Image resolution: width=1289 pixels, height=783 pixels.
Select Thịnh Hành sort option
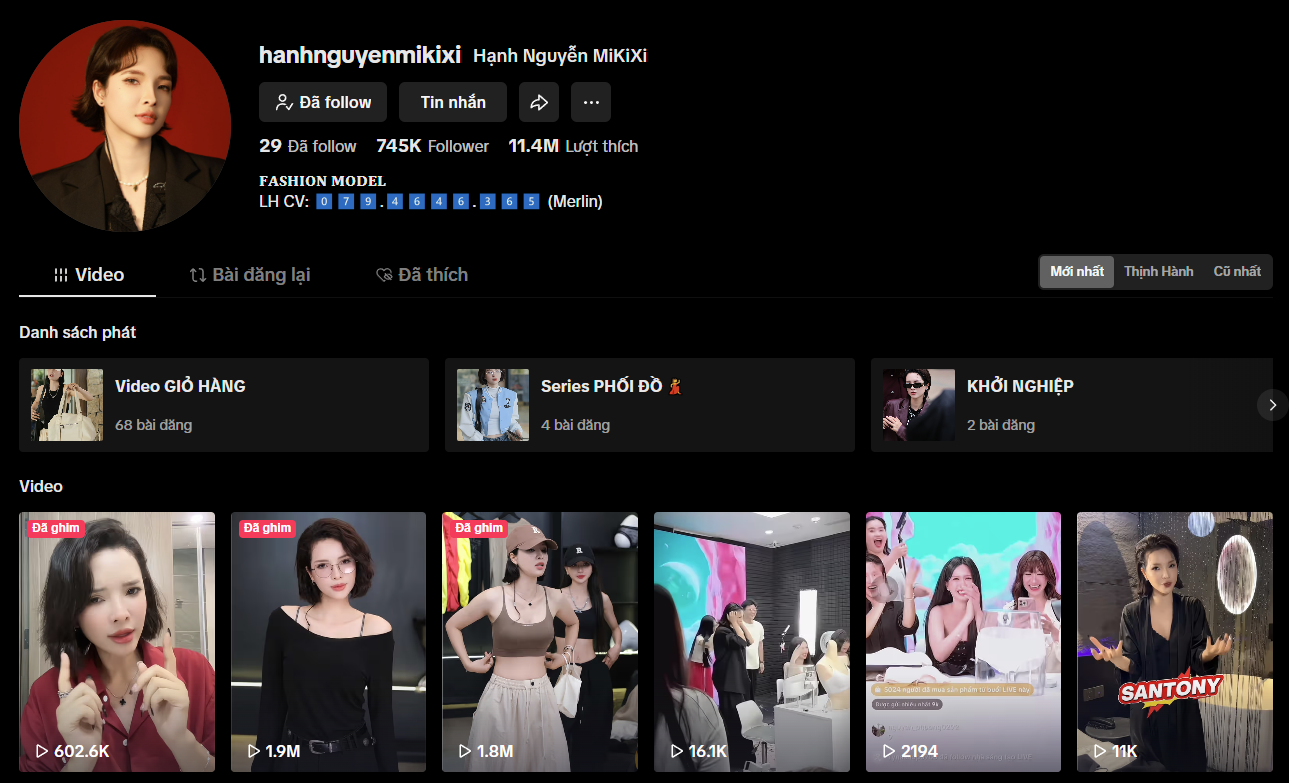pyautogui.click(x=1158, y=272)
